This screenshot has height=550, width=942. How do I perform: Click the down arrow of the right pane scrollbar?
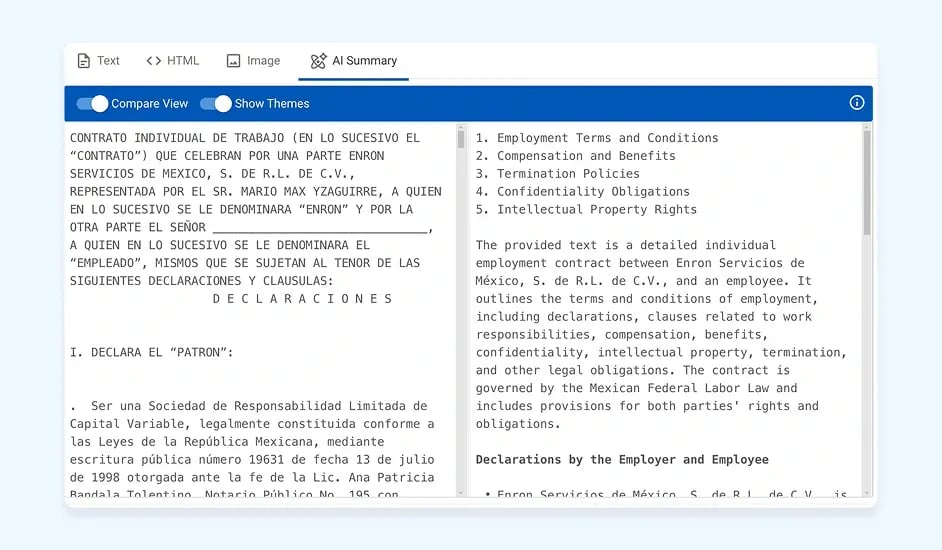[867, 492]
